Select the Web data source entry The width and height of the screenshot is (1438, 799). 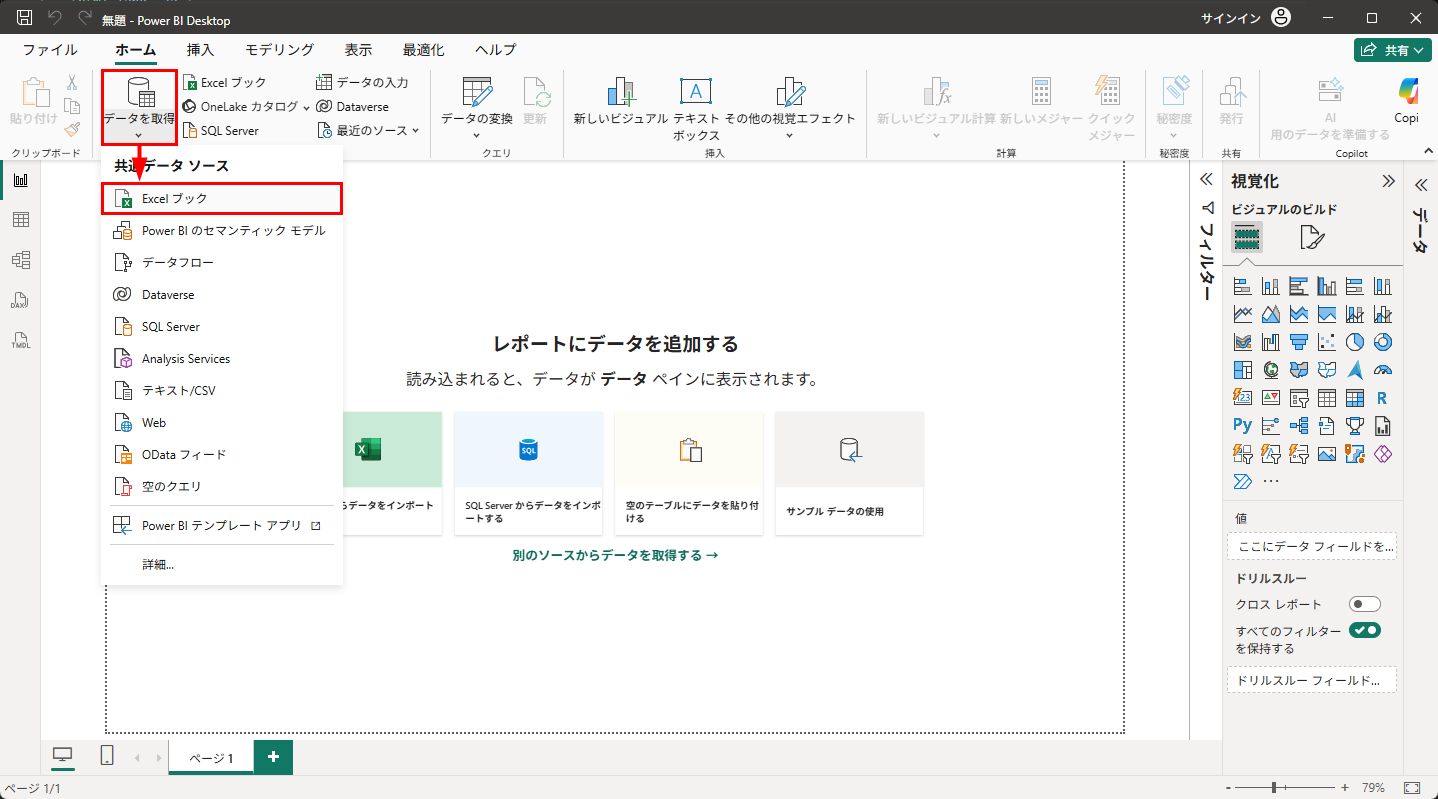click(x=222, y=423)
